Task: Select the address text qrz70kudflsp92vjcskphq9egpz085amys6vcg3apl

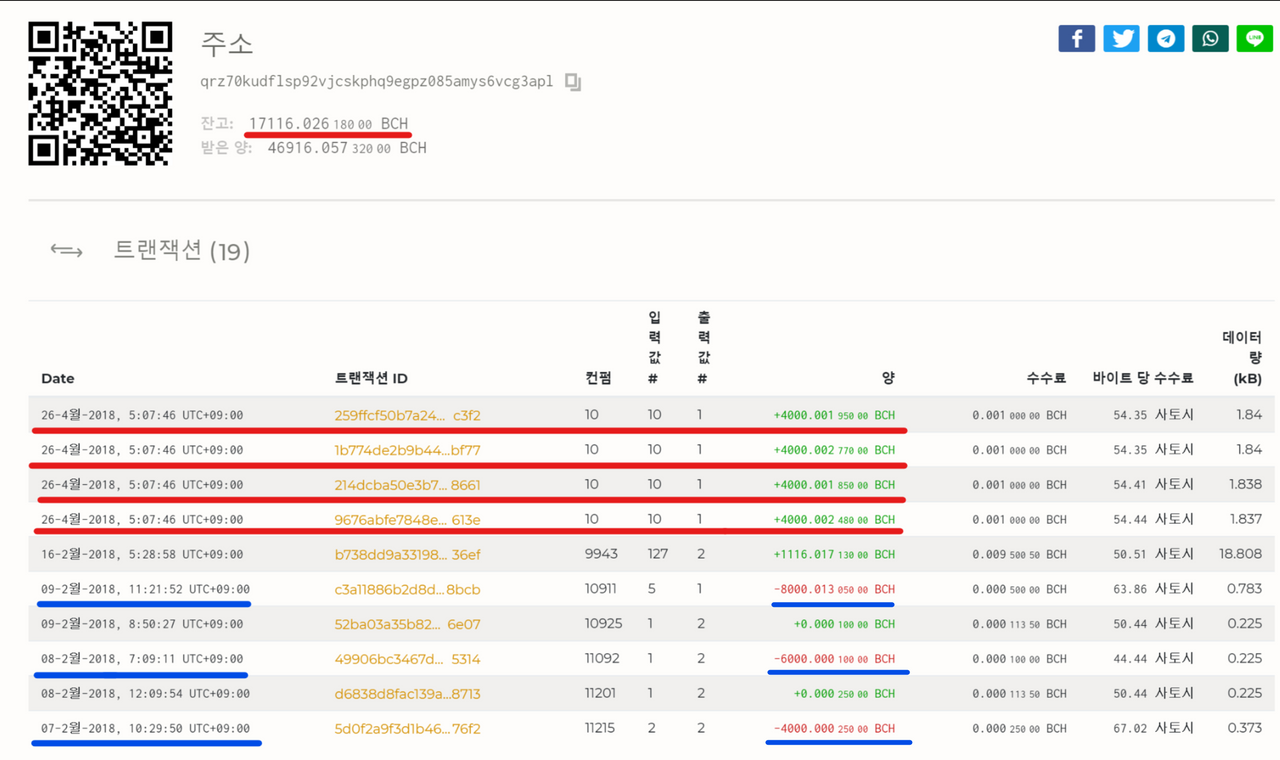Action: click(377, 82)
